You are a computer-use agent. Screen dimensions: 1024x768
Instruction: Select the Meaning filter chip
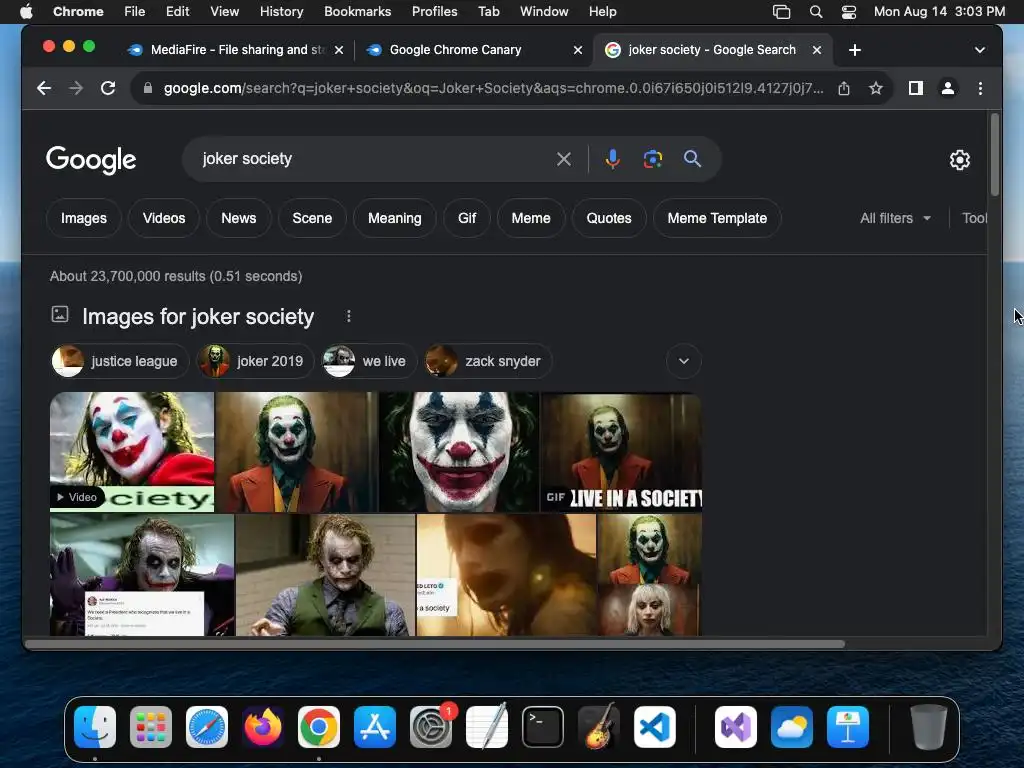pyautogui.click(x=394, y=218)
